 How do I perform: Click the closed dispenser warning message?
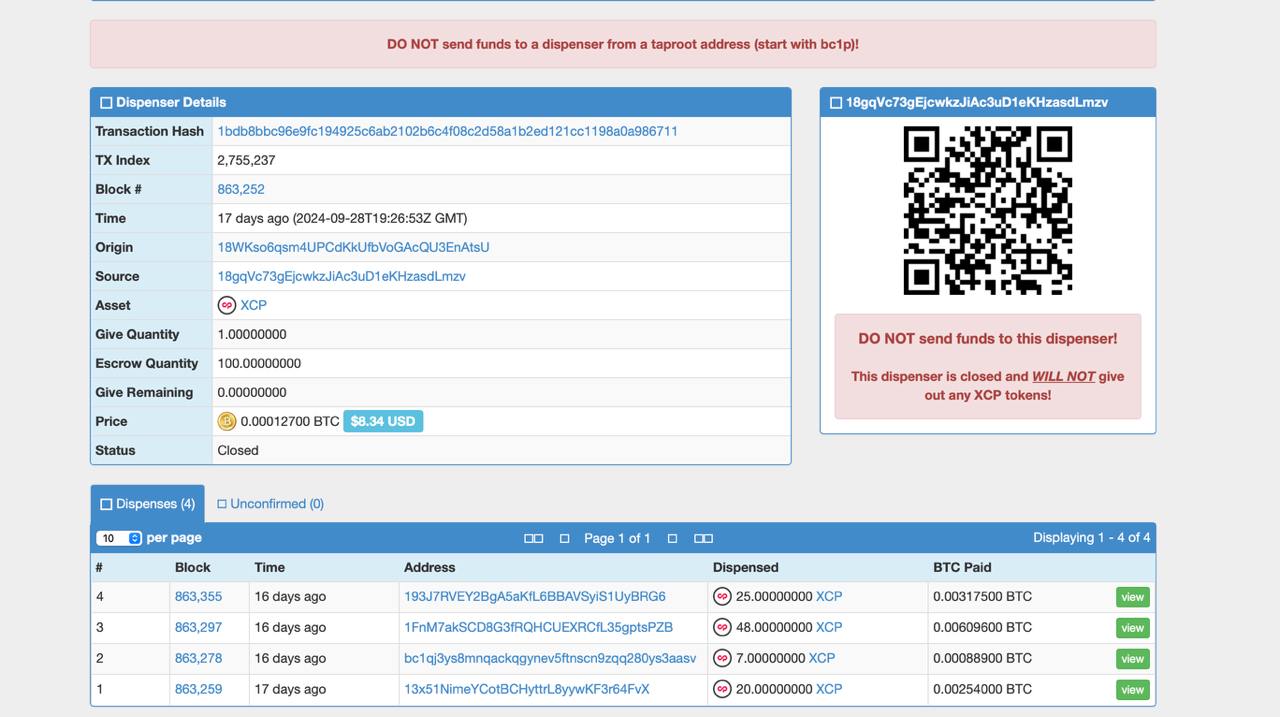click(x=988, y=367)
